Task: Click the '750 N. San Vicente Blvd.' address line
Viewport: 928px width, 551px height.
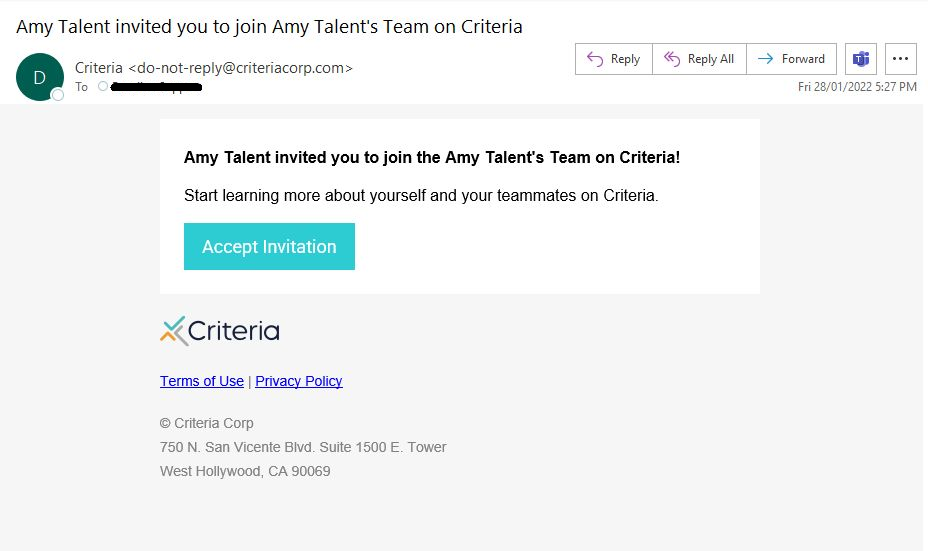Action: (303, 447)
